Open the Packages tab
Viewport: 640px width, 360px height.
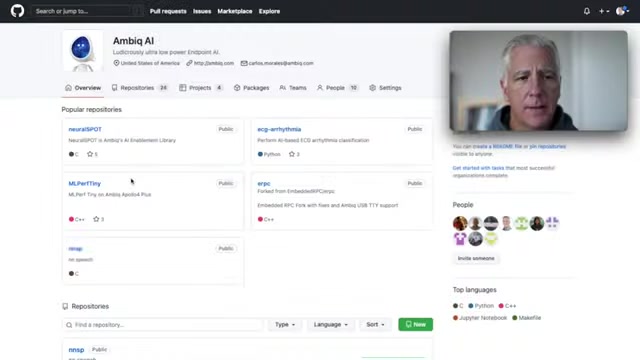point(251,88)
